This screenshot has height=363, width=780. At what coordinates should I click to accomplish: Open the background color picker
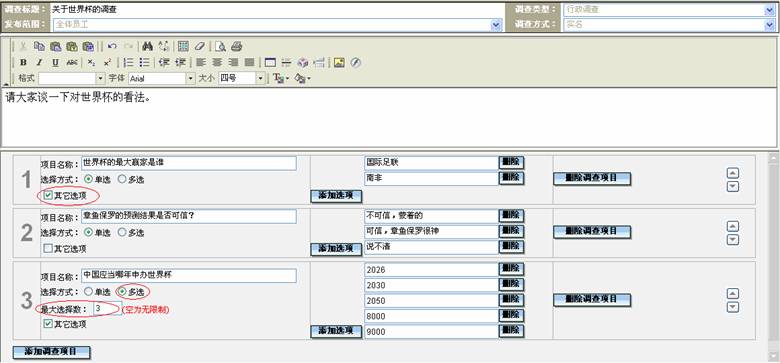pyautogui.click(x=302, y=78)
